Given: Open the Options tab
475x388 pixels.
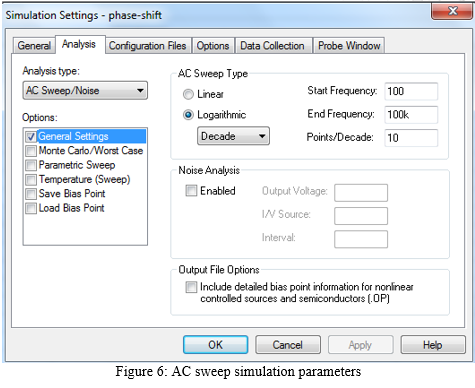Looking at the screenshot, I should coord(213,45).
